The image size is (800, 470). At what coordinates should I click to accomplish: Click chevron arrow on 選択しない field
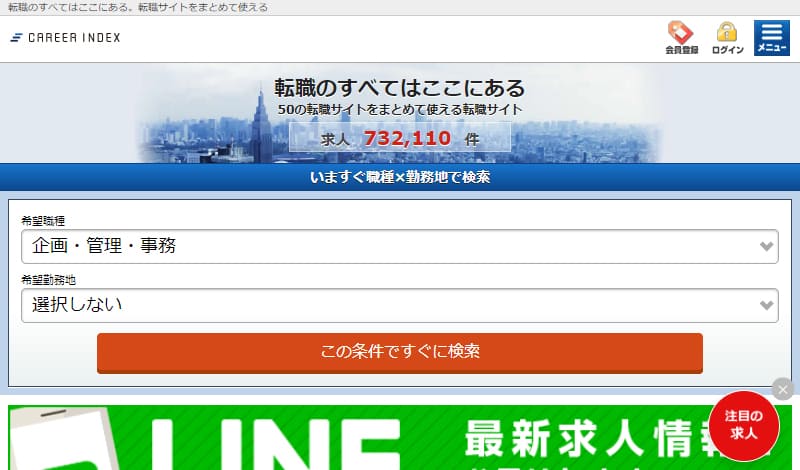[x=767, y=305]
